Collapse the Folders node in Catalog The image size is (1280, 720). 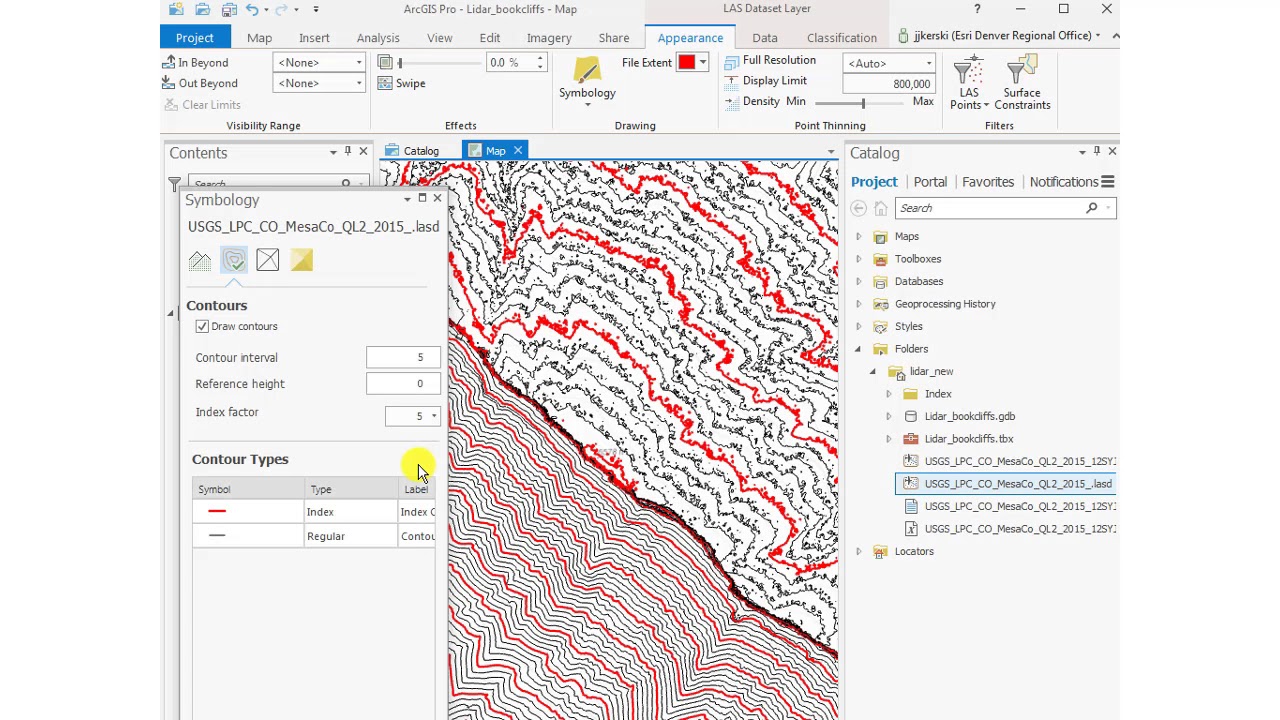click(x=858, y=349)
